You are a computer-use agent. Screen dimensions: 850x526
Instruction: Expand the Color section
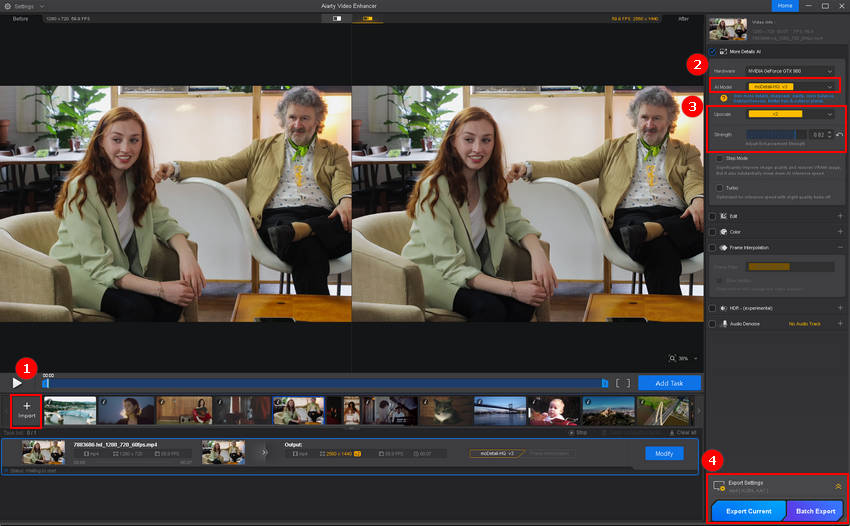pos(840,232)
